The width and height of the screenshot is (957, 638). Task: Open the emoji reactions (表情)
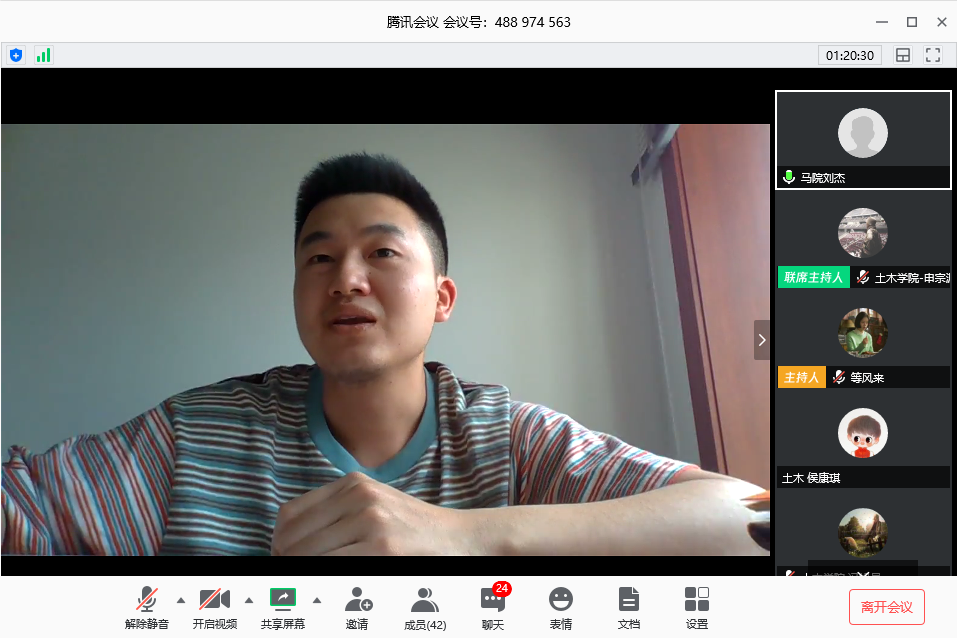coord(560,608)
